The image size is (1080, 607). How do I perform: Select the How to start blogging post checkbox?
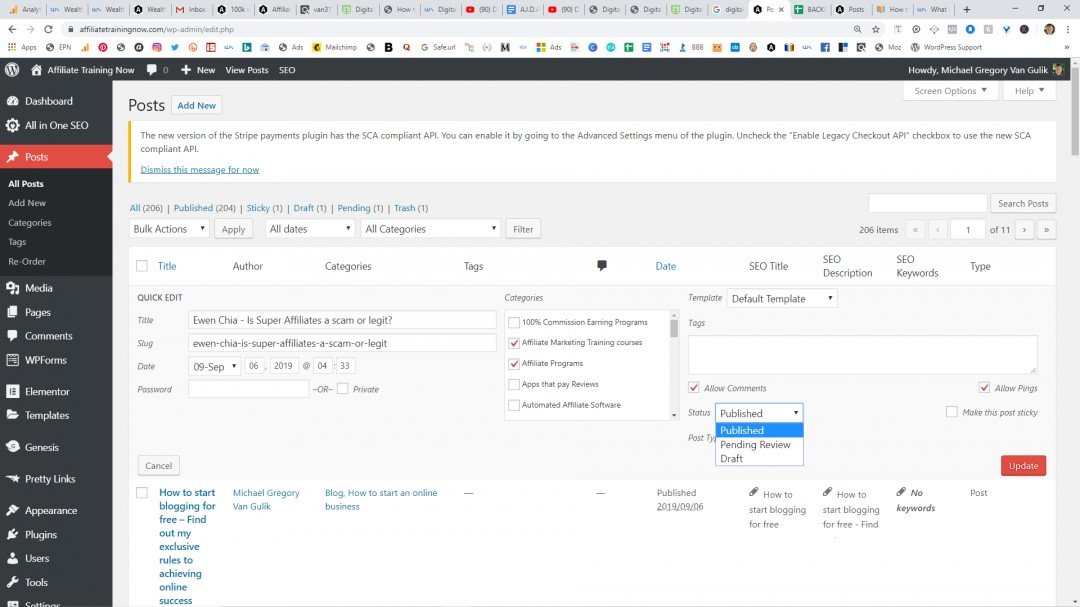pyautogui.click(x=142, y=493)
